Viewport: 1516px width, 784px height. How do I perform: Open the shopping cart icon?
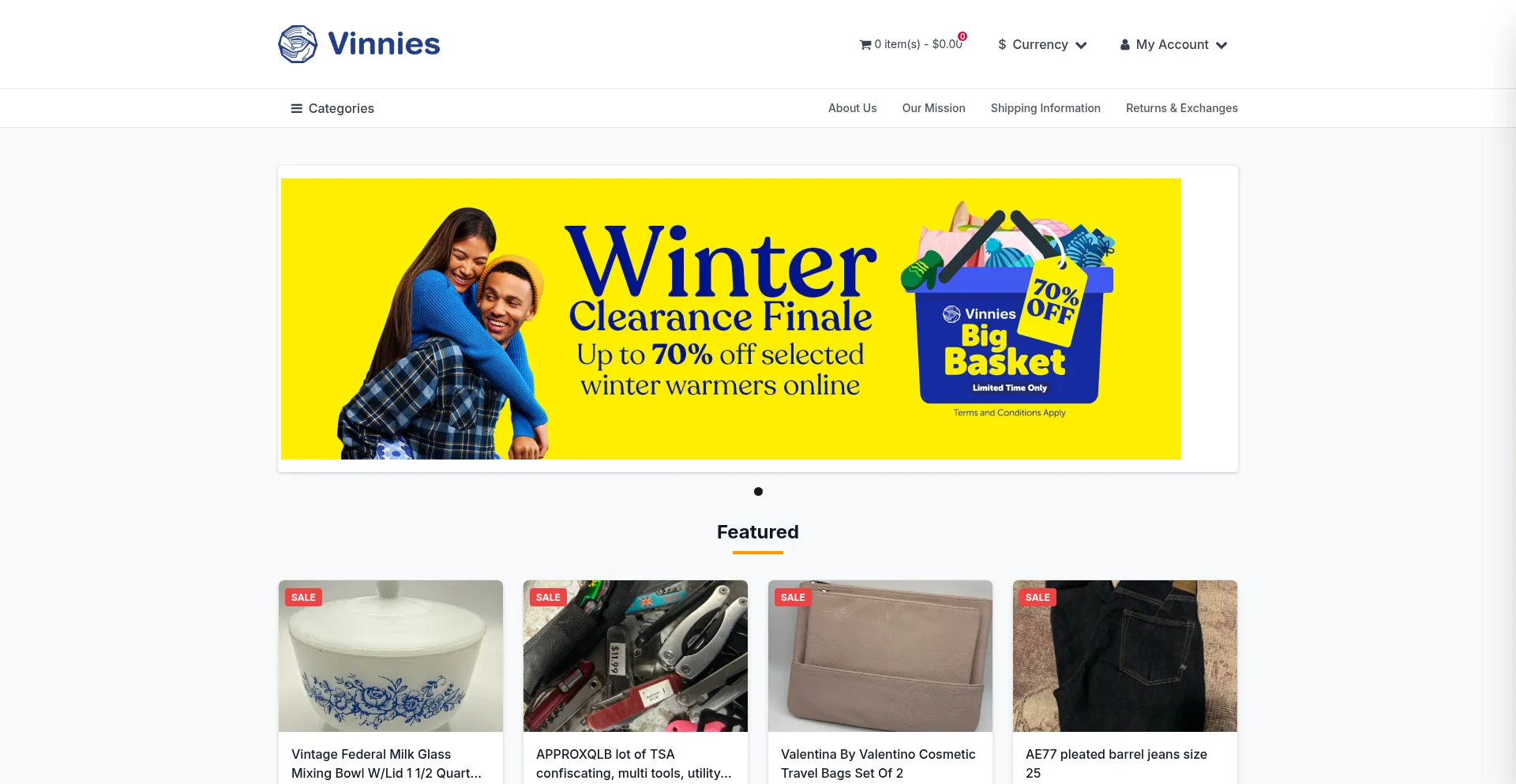tap(865, 45)
